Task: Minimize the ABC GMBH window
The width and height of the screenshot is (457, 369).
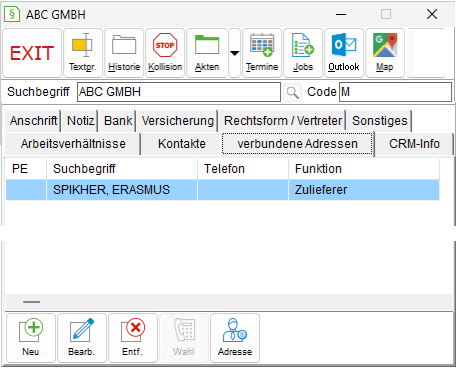Action: click(341, 14)
